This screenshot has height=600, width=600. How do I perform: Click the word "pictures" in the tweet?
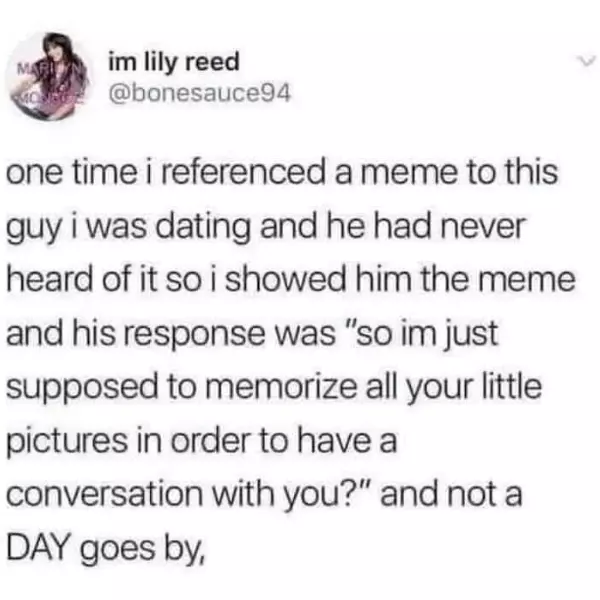[x=67, y=442]
